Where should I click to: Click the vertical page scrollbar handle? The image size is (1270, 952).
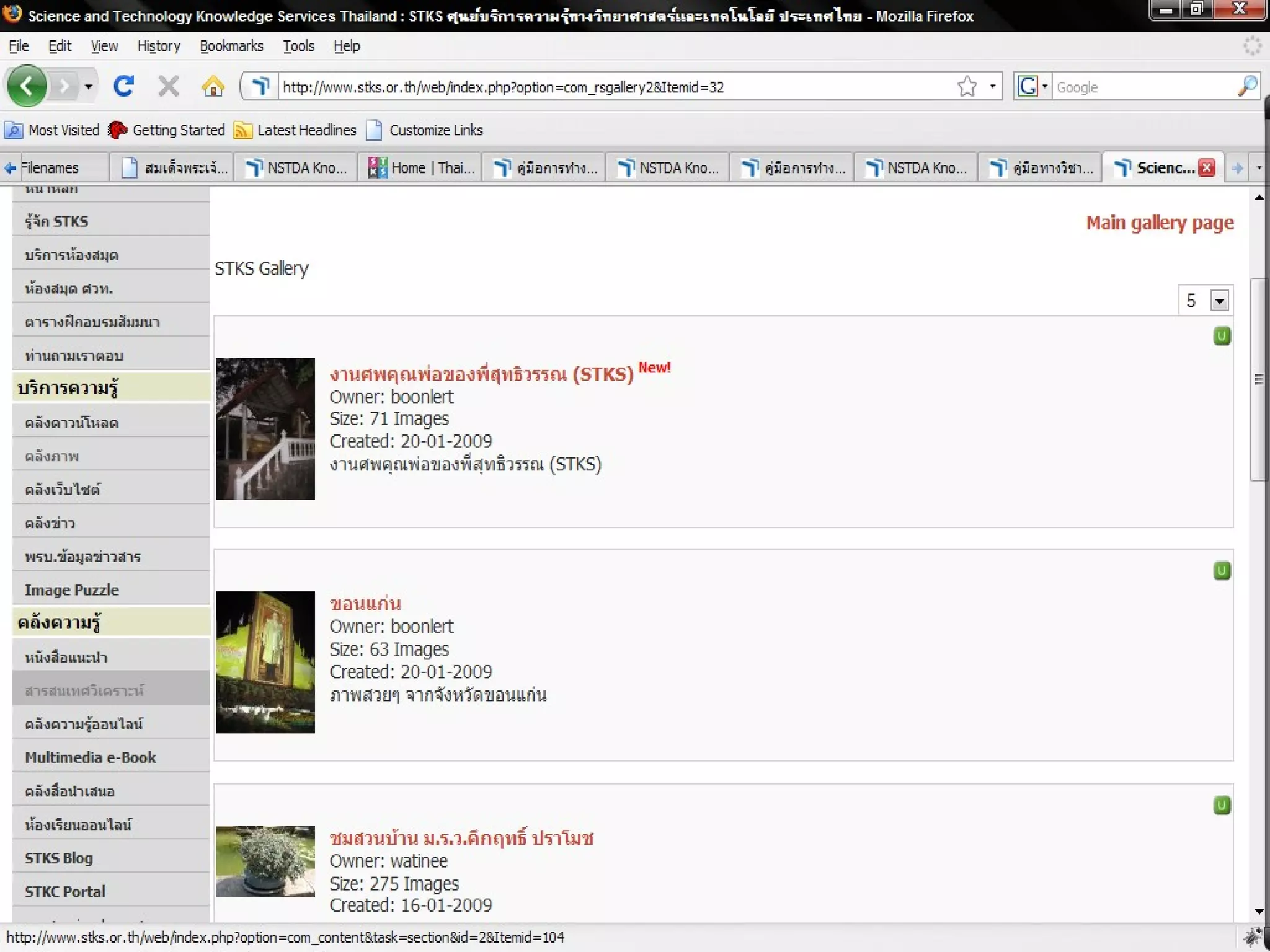coord(1258,378)
